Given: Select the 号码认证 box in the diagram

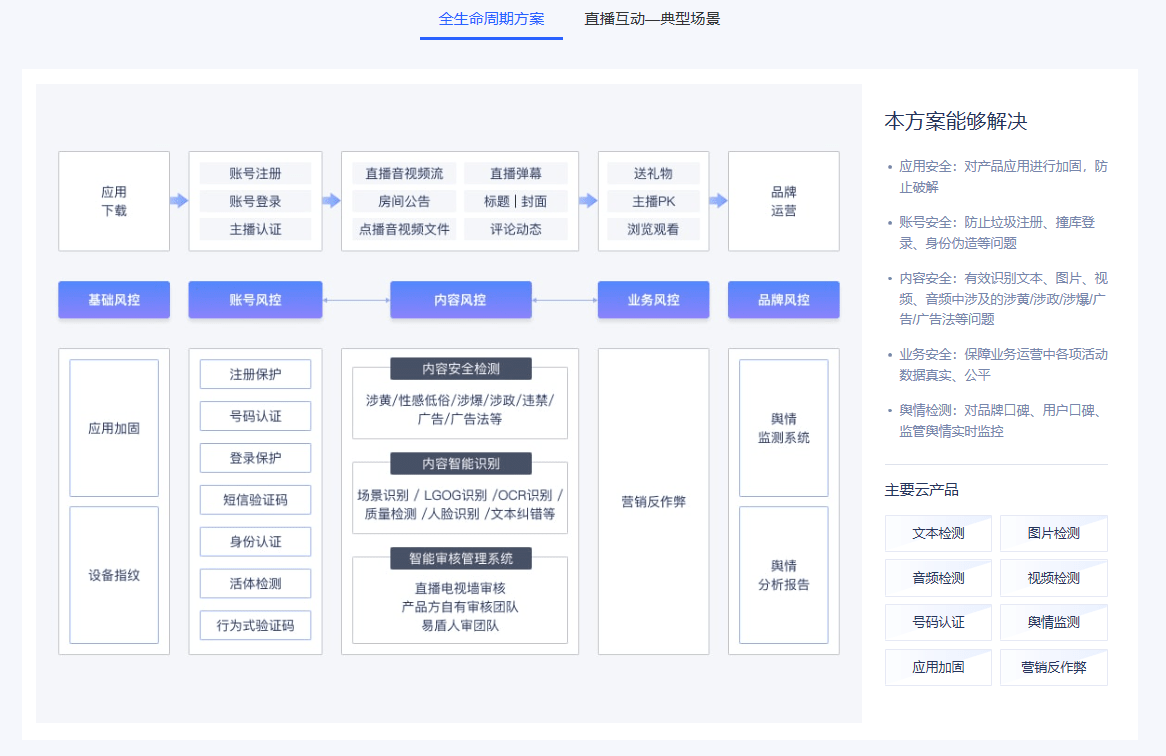Looking at the screenshot, I should coord(255,416).
